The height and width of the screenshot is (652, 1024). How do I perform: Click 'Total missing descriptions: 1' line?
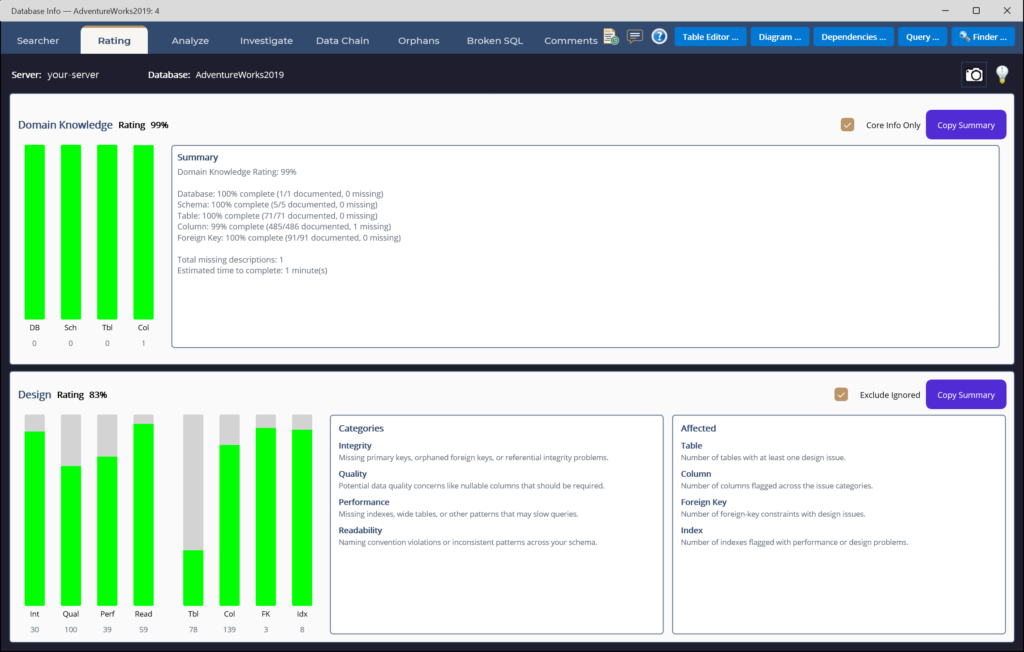point(230,259)
